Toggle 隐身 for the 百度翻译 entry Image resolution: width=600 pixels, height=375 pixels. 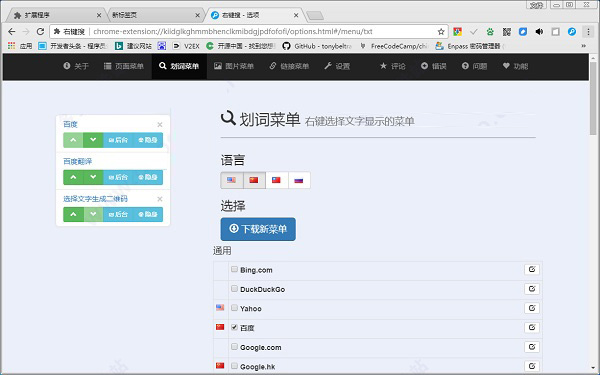[x=148, y=177]
